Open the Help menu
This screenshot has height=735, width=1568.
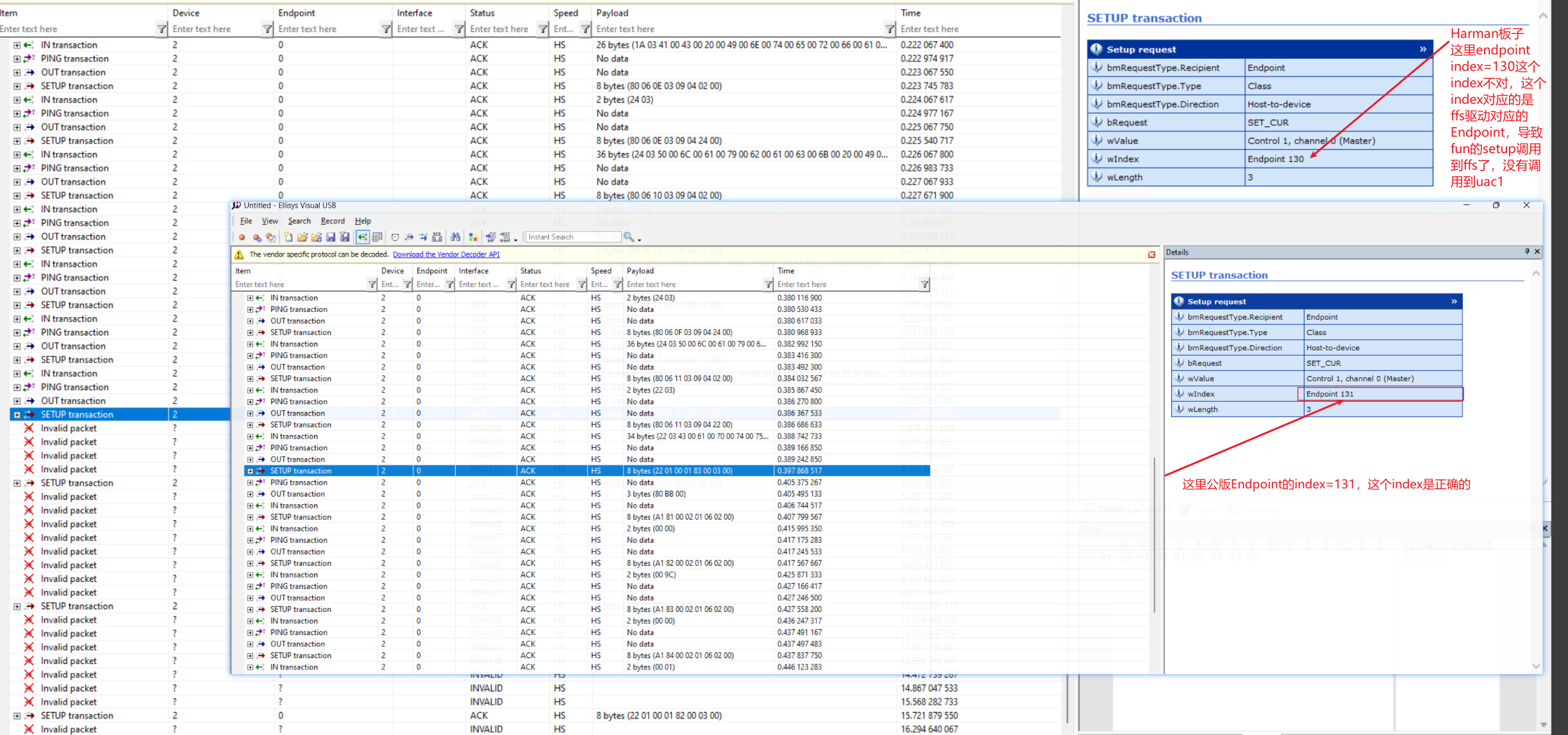[x=363, y=221]
